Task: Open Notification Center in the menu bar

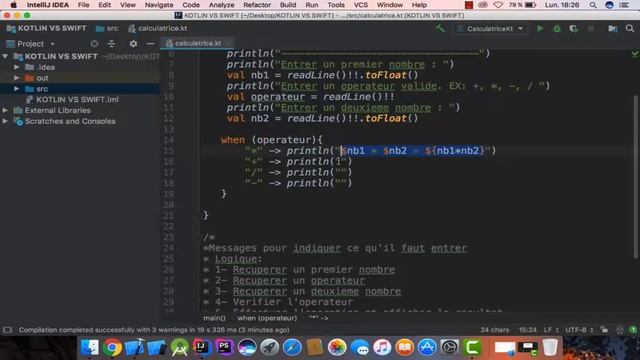Action: click(x=624, y=5)
